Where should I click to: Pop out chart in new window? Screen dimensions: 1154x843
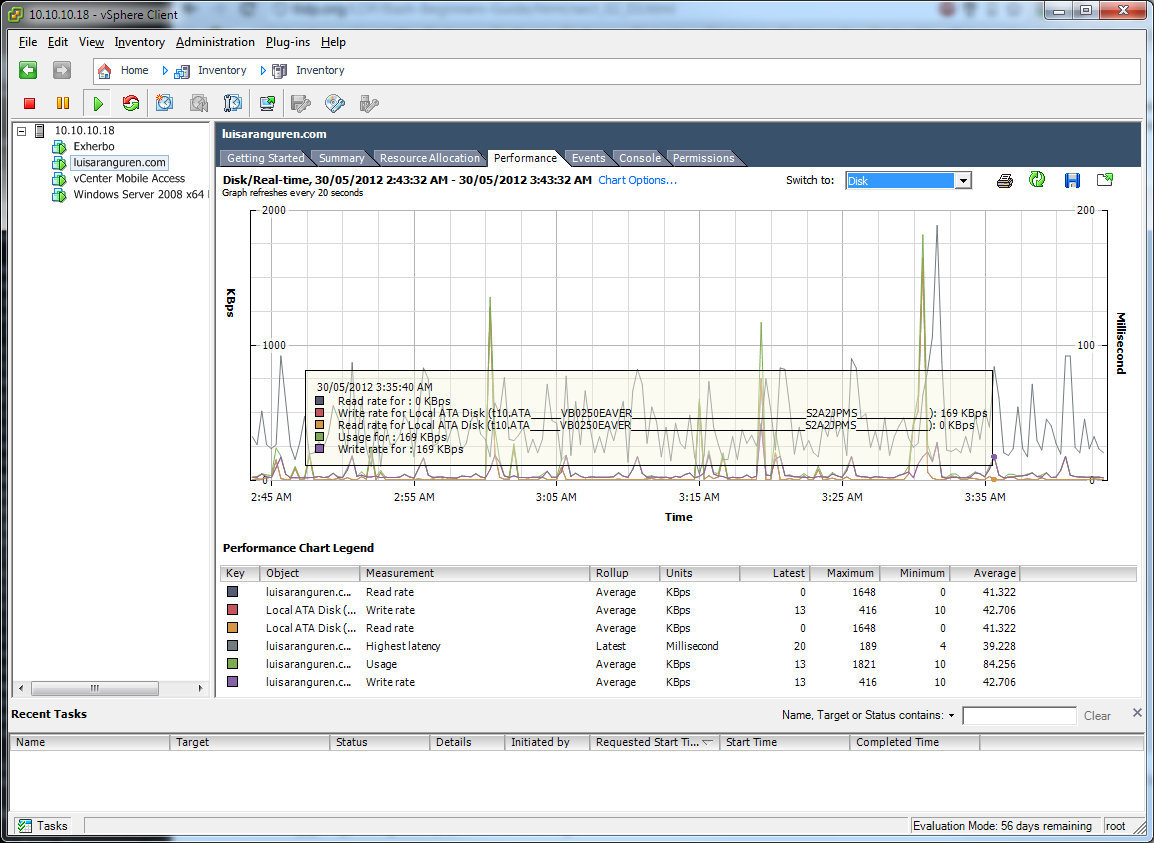tap(1105, 180)
